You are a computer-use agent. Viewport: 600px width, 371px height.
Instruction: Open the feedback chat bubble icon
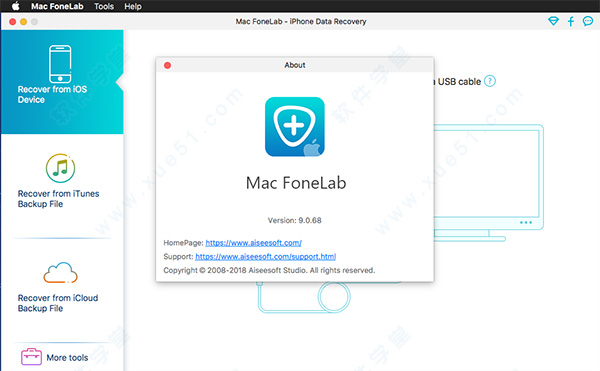[588, 21]
